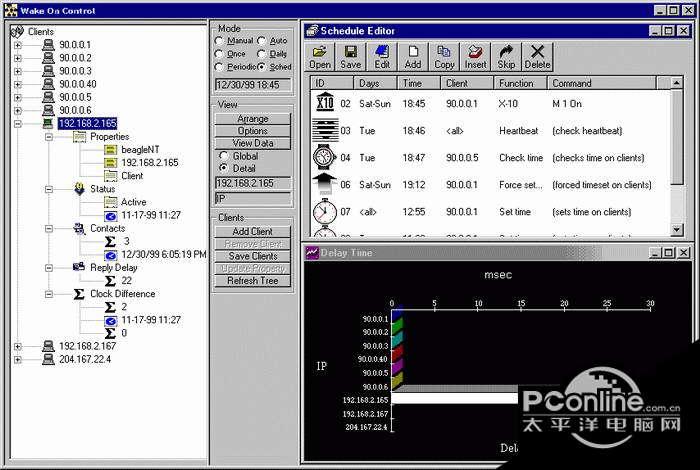Viewport: 700px width, 470px height.
Task: Sort schedule by Time column header
Action: (419, 83)
